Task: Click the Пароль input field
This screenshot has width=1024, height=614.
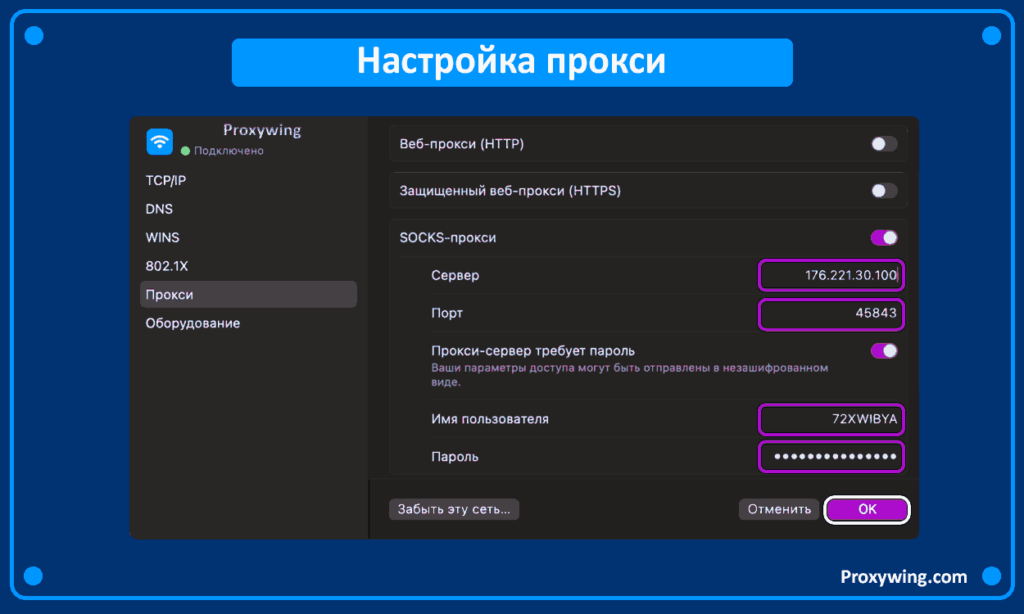Action: [831, 457]
